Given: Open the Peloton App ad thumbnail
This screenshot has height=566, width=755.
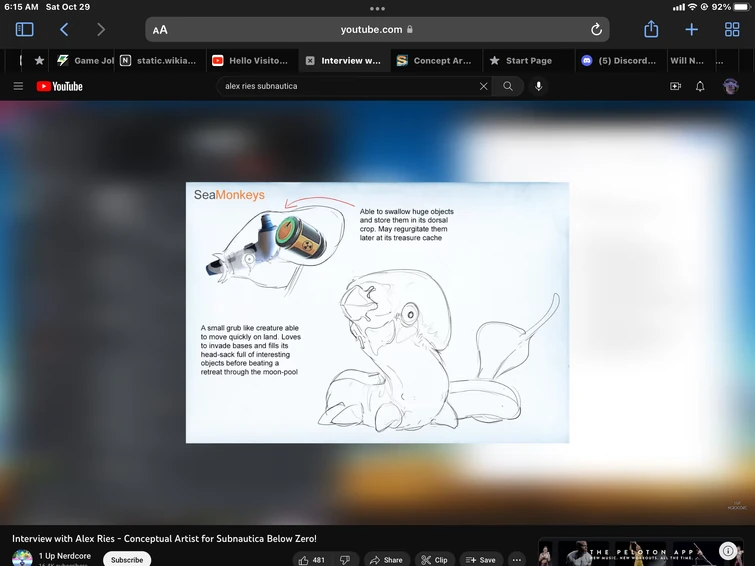Looking at the screenshot, I should click(x=640, y=552).
